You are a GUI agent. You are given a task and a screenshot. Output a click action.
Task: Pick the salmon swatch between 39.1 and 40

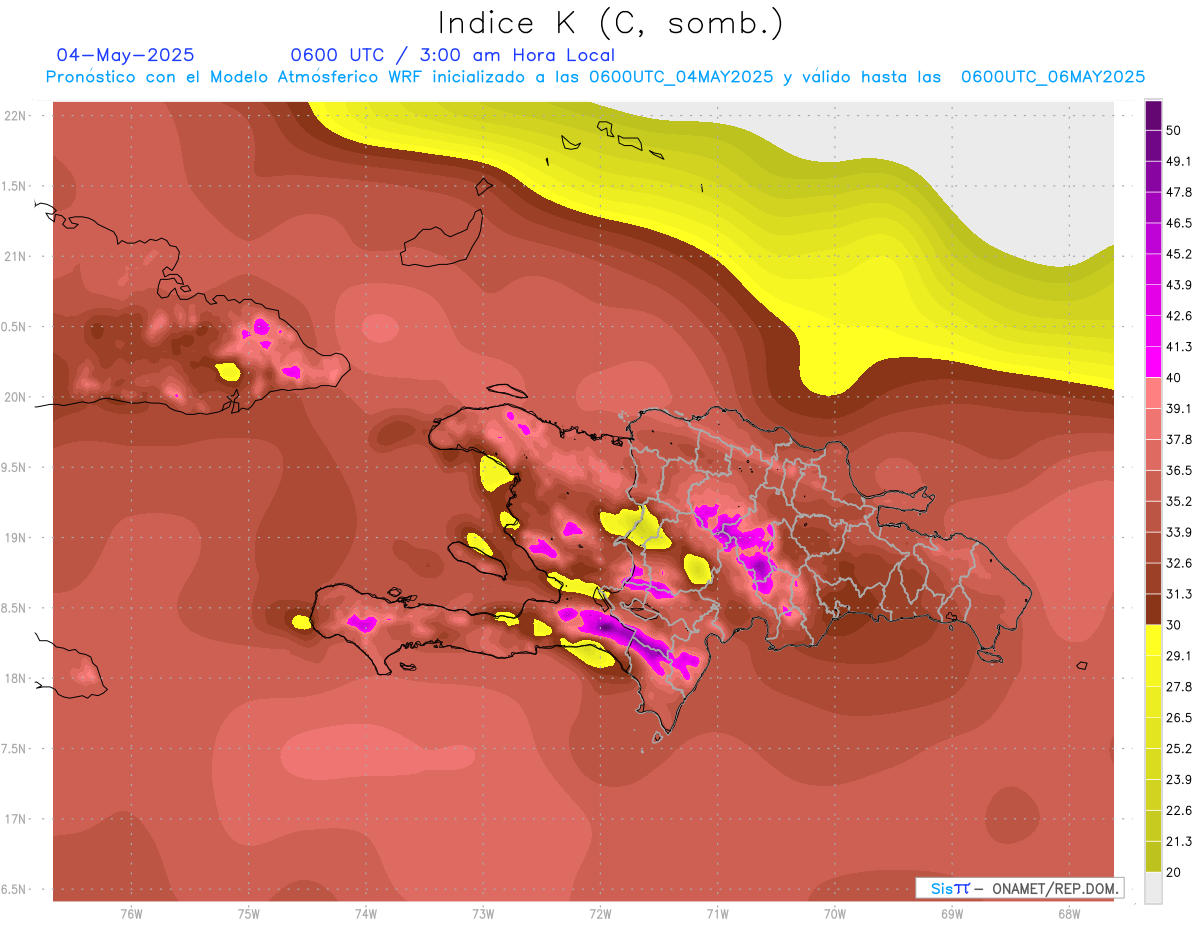(1153, 393)
